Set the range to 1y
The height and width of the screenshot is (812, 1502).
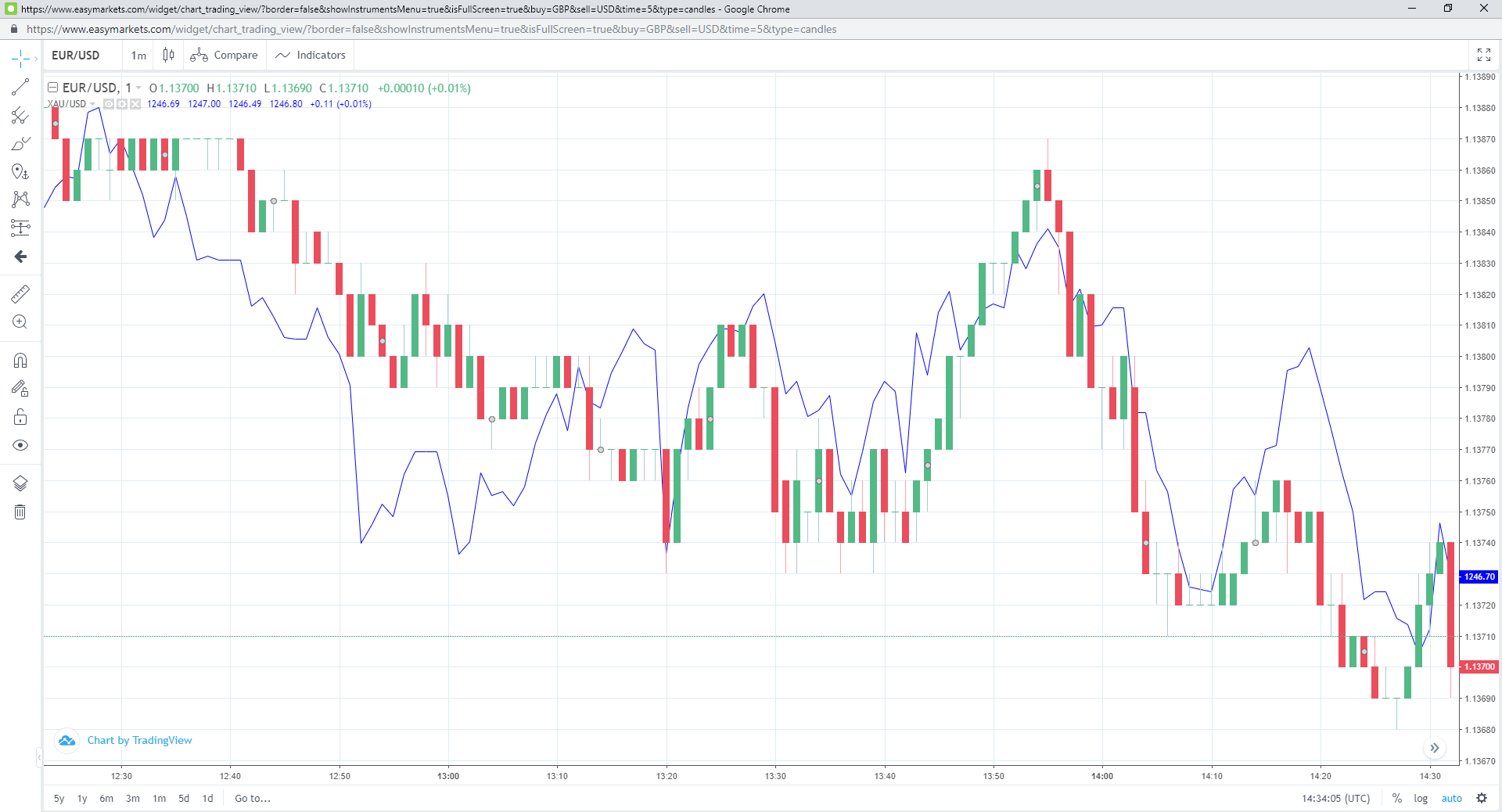pyautogui.click(x=82, y=799)
